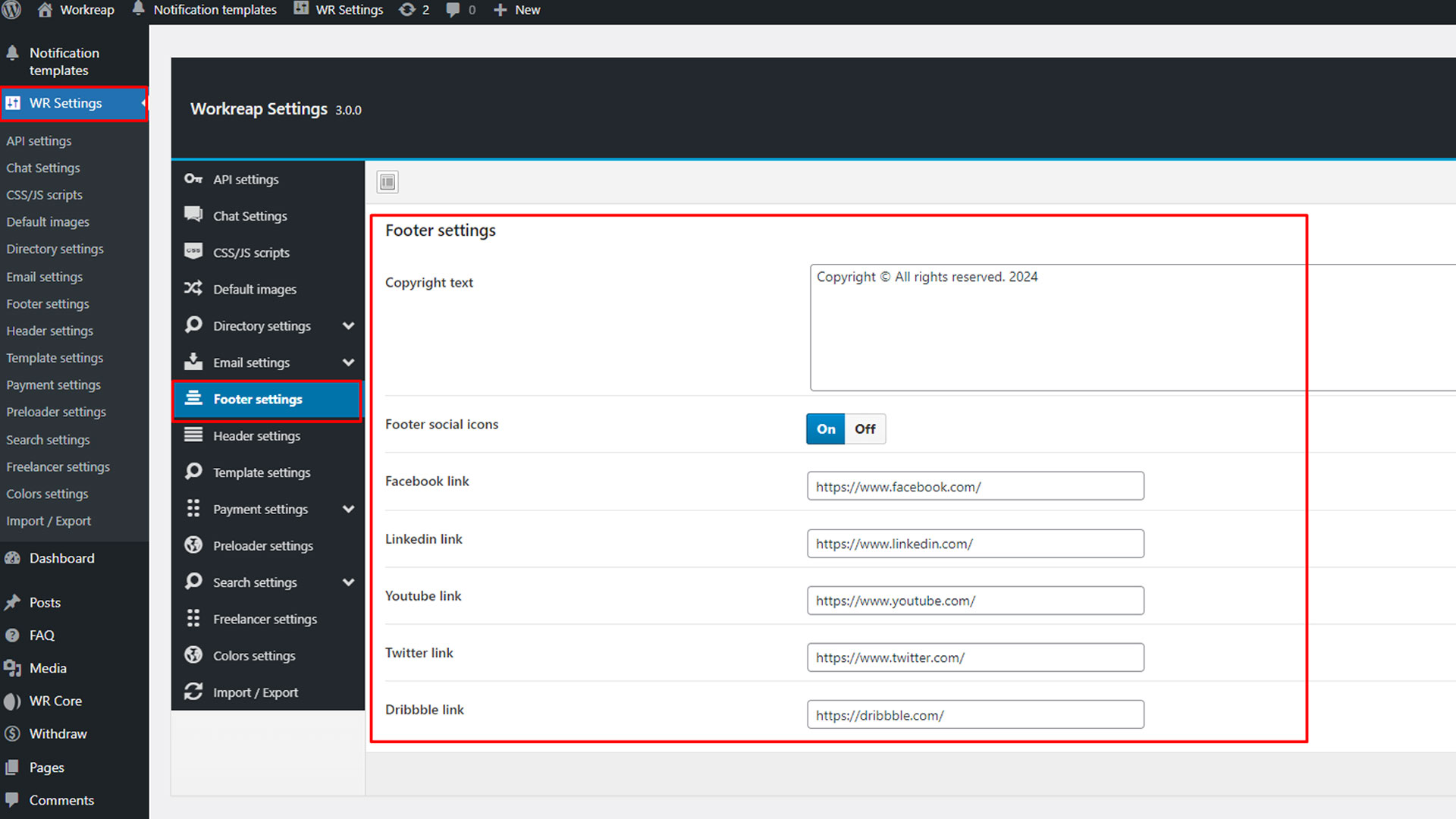This screenshot has width=1456, height=819.
Task: Open Import / Export in settings panel
Action: tap(255, 692)
